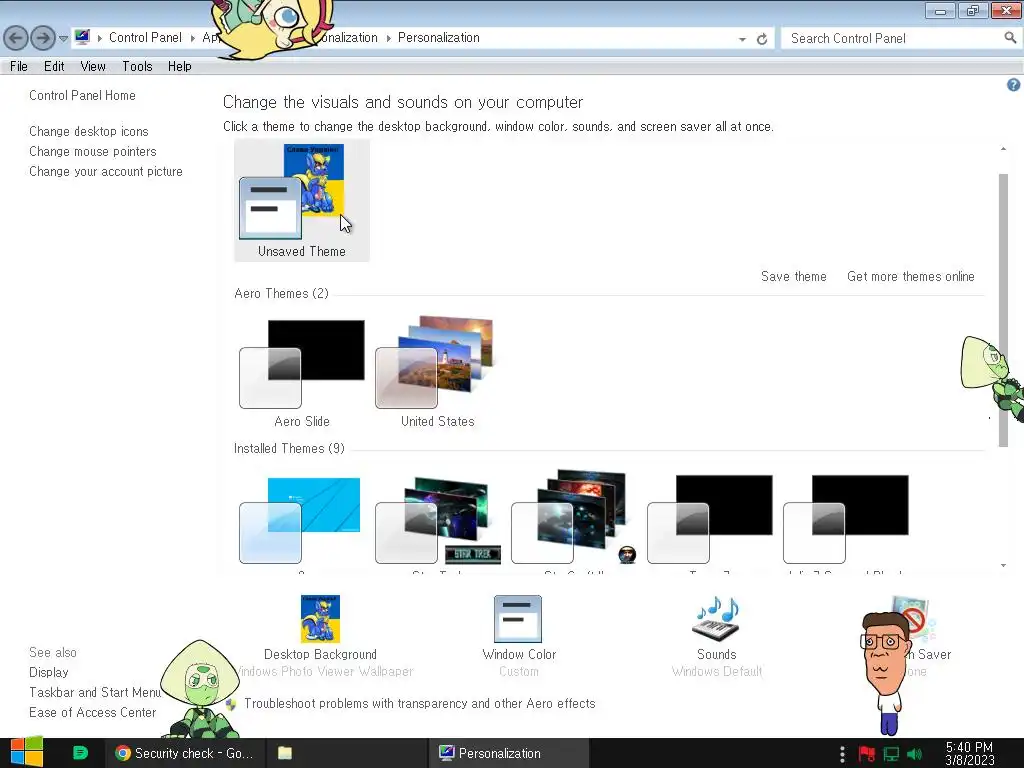The image size is (1024, 768).
Task: Switch to Chrome Security check taskbar button
Action: 184,753
